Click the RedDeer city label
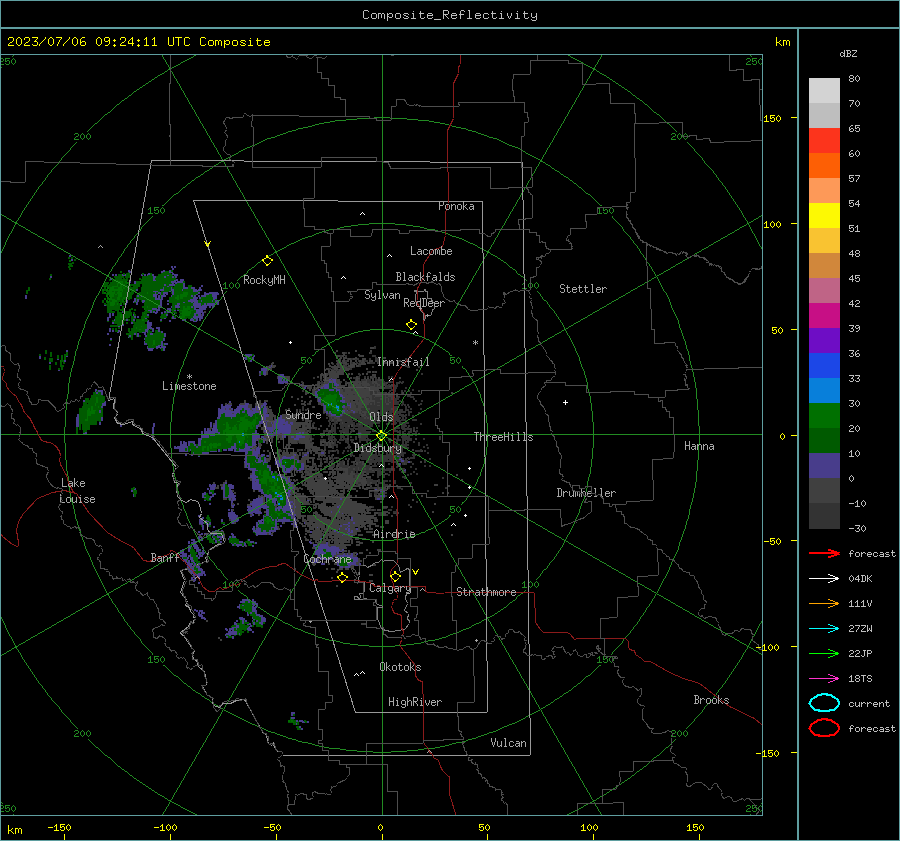 (x=424, y=303)
